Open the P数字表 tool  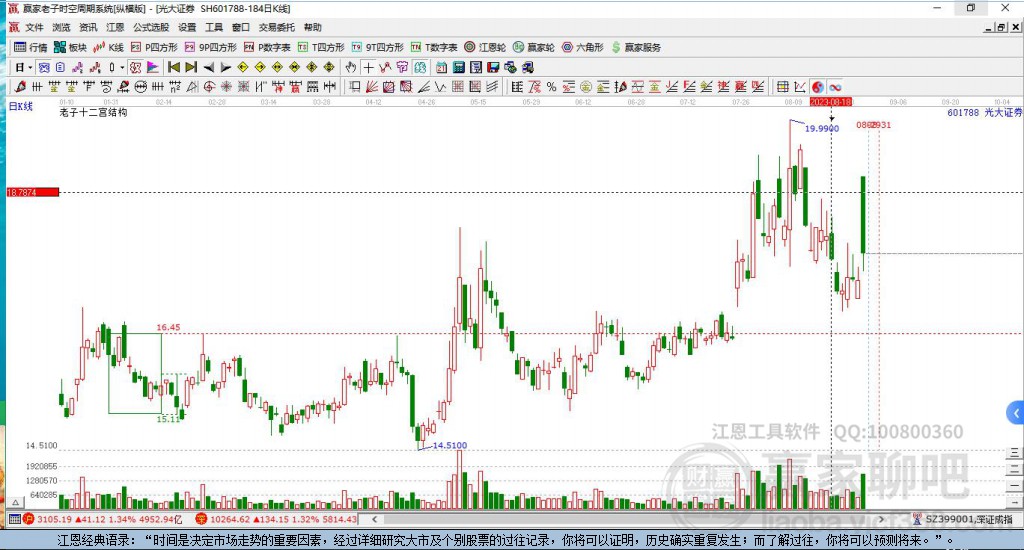(267, 47)
